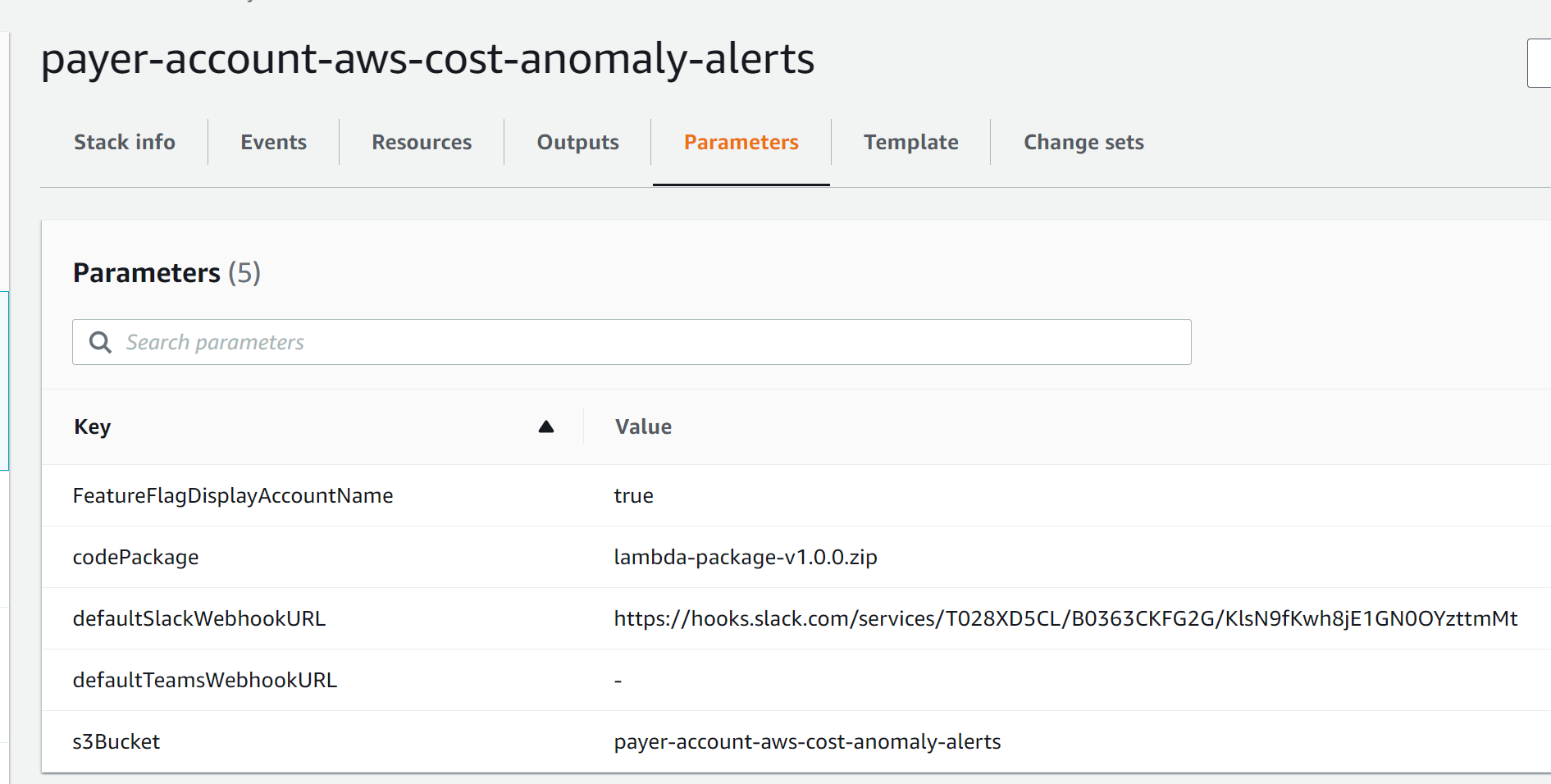Open the Outputs tab
Image resolution: width=1551 pixels, height=784 pixels.
(577, 142)
